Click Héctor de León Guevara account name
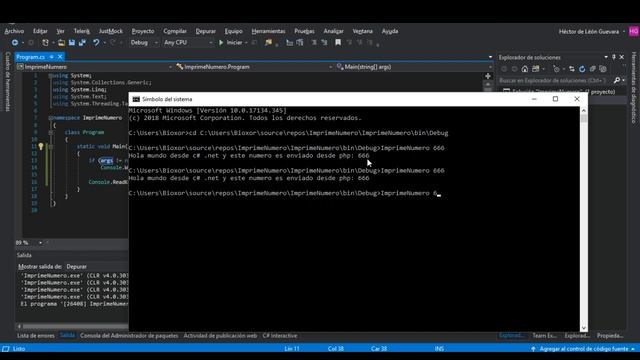 589,31
